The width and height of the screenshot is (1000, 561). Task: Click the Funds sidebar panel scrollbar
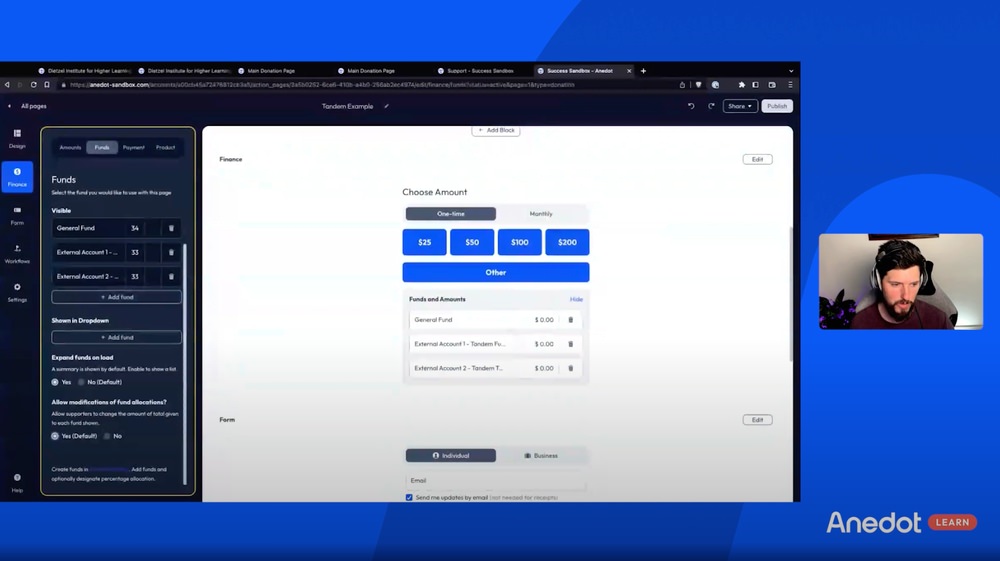tap(185, 363)
